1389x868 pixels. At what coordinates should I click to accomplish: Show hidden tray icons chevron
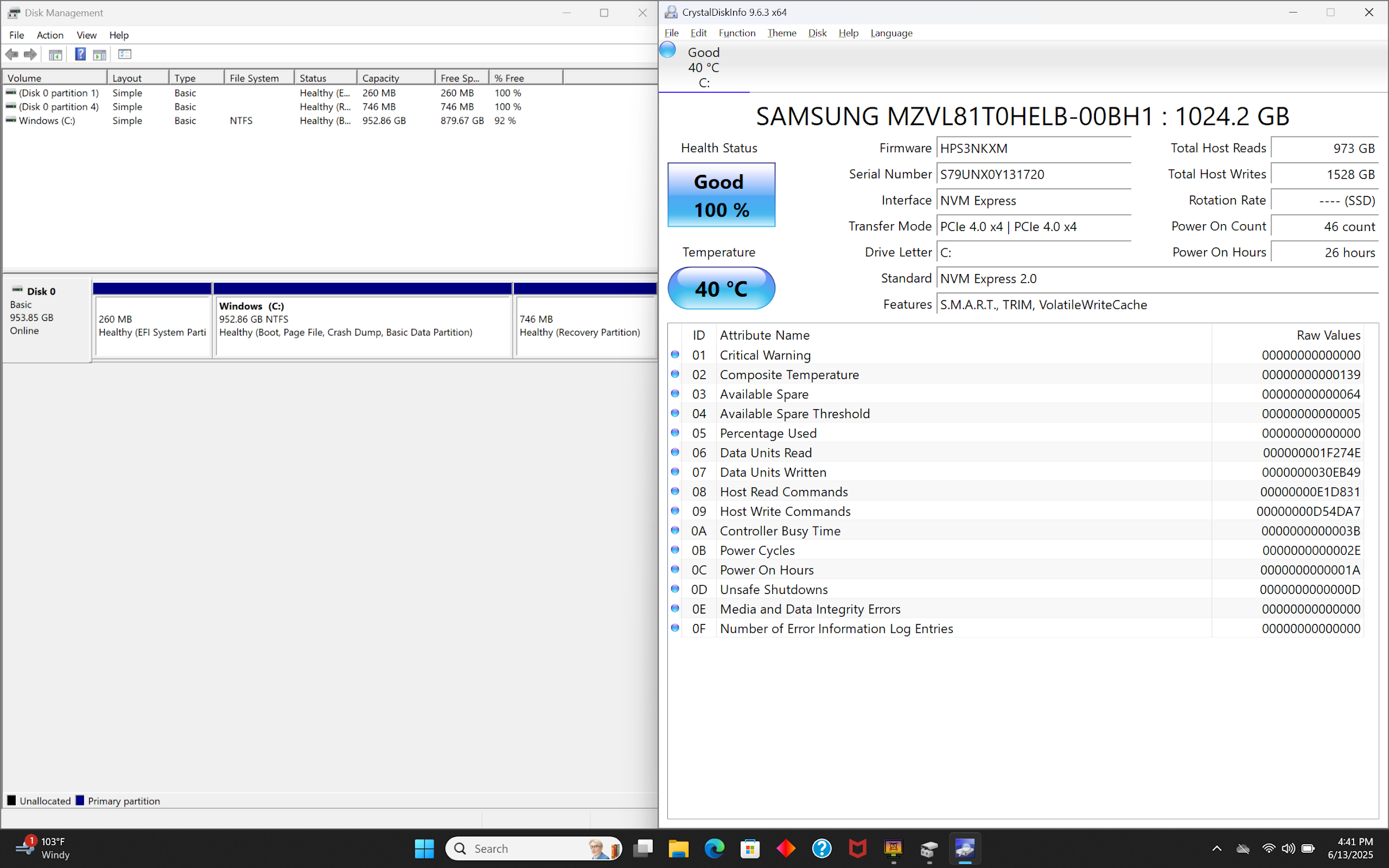point(1217,848)
